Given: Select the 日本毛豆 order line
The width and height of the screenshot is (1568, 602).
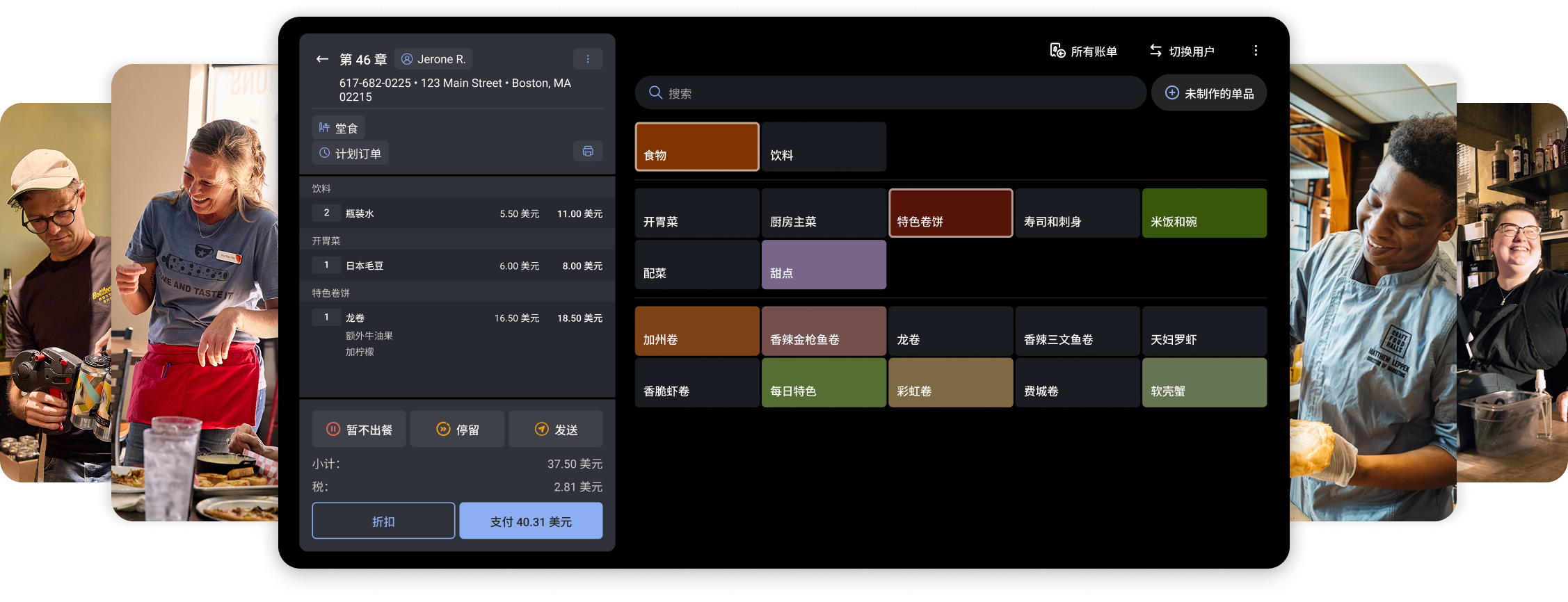Looking at the screenshot, I should click(x=457, y=266).
